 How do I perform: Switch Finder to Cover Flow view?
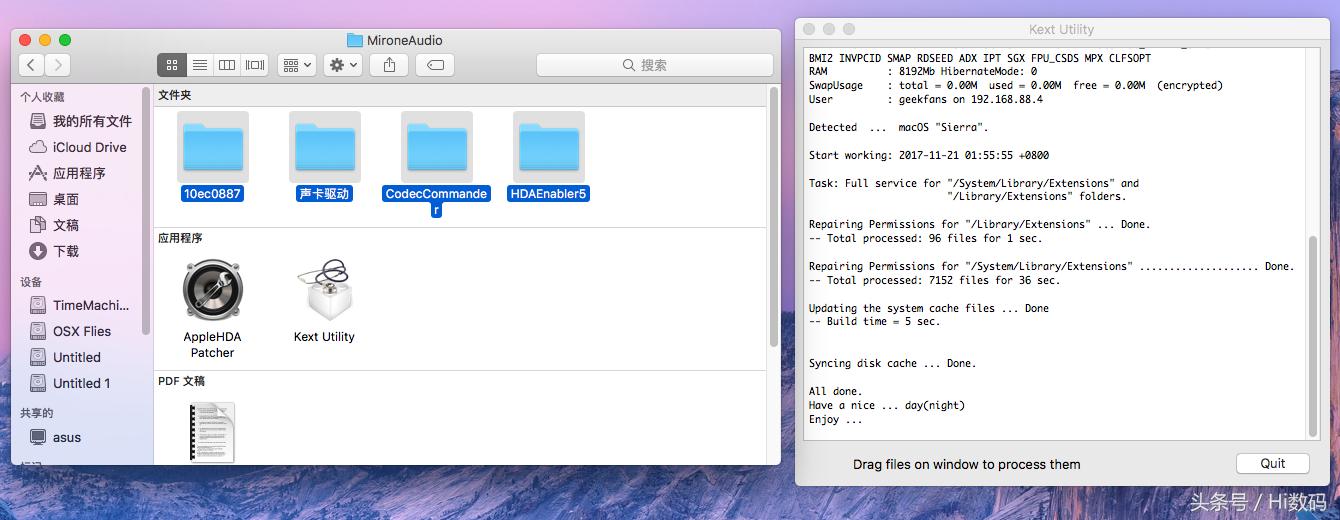[x=255, y=65]
